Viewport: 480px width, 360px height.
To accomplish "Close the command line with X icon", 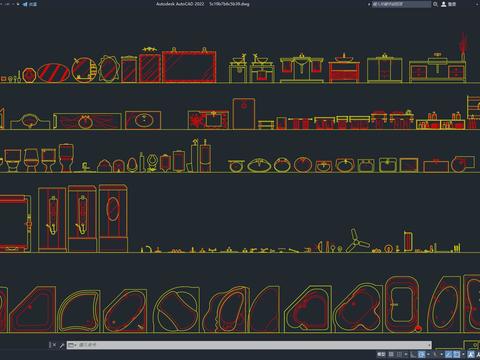I will tap(54, 345).
